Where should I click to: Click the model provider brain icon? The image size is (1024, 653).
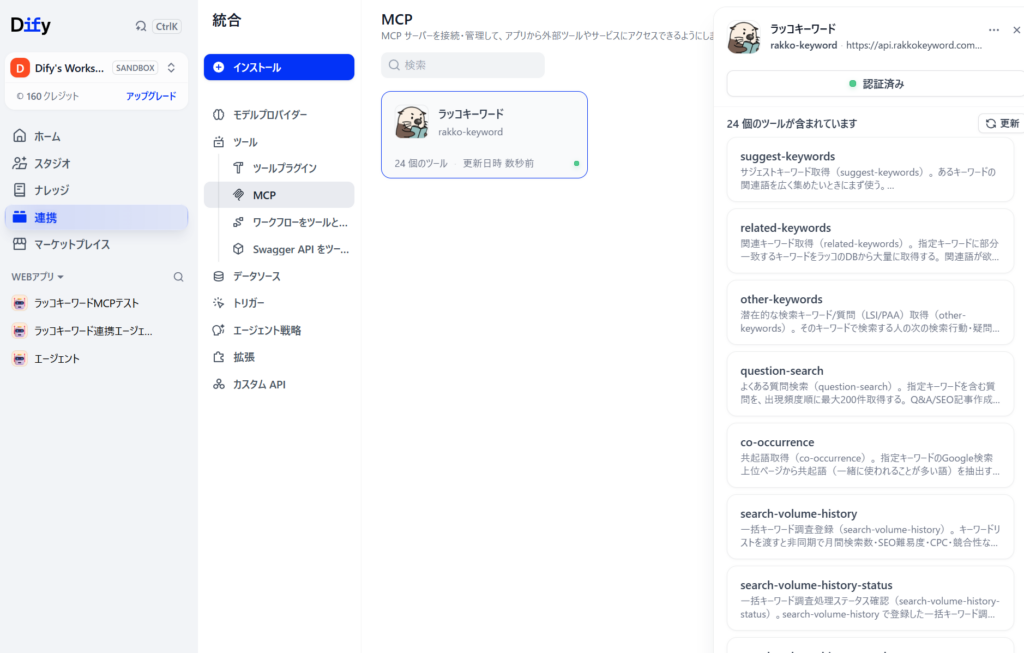(x=219, y=114)
